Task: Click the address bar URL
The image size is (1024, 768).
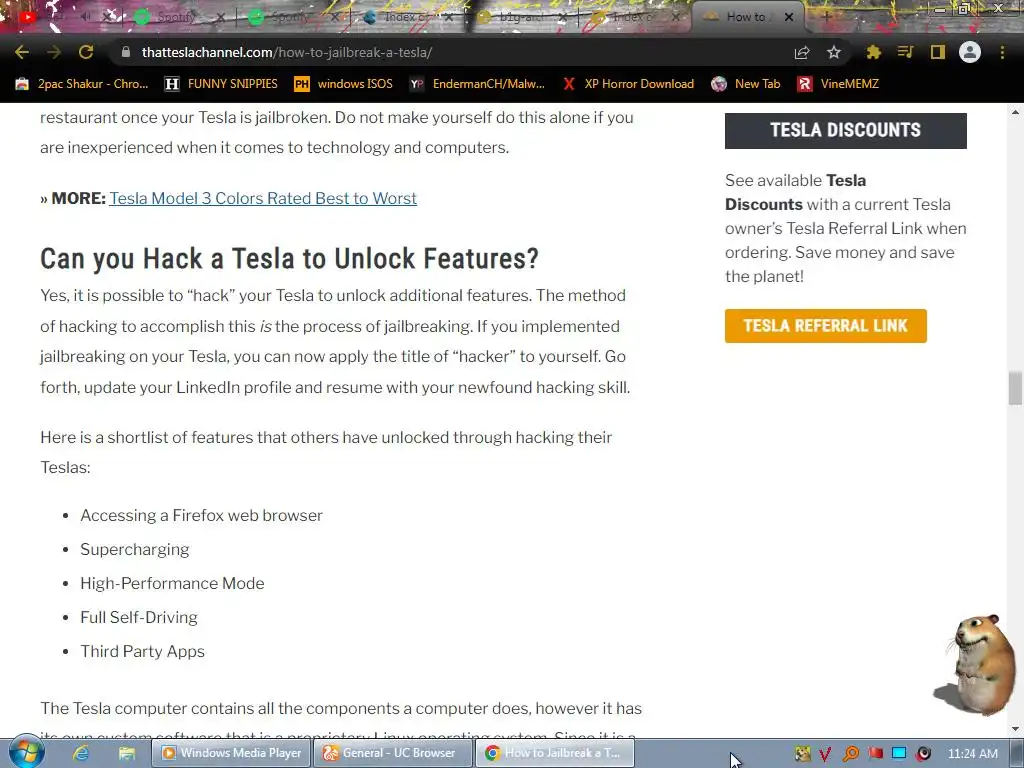Action: tap(287, 52)
